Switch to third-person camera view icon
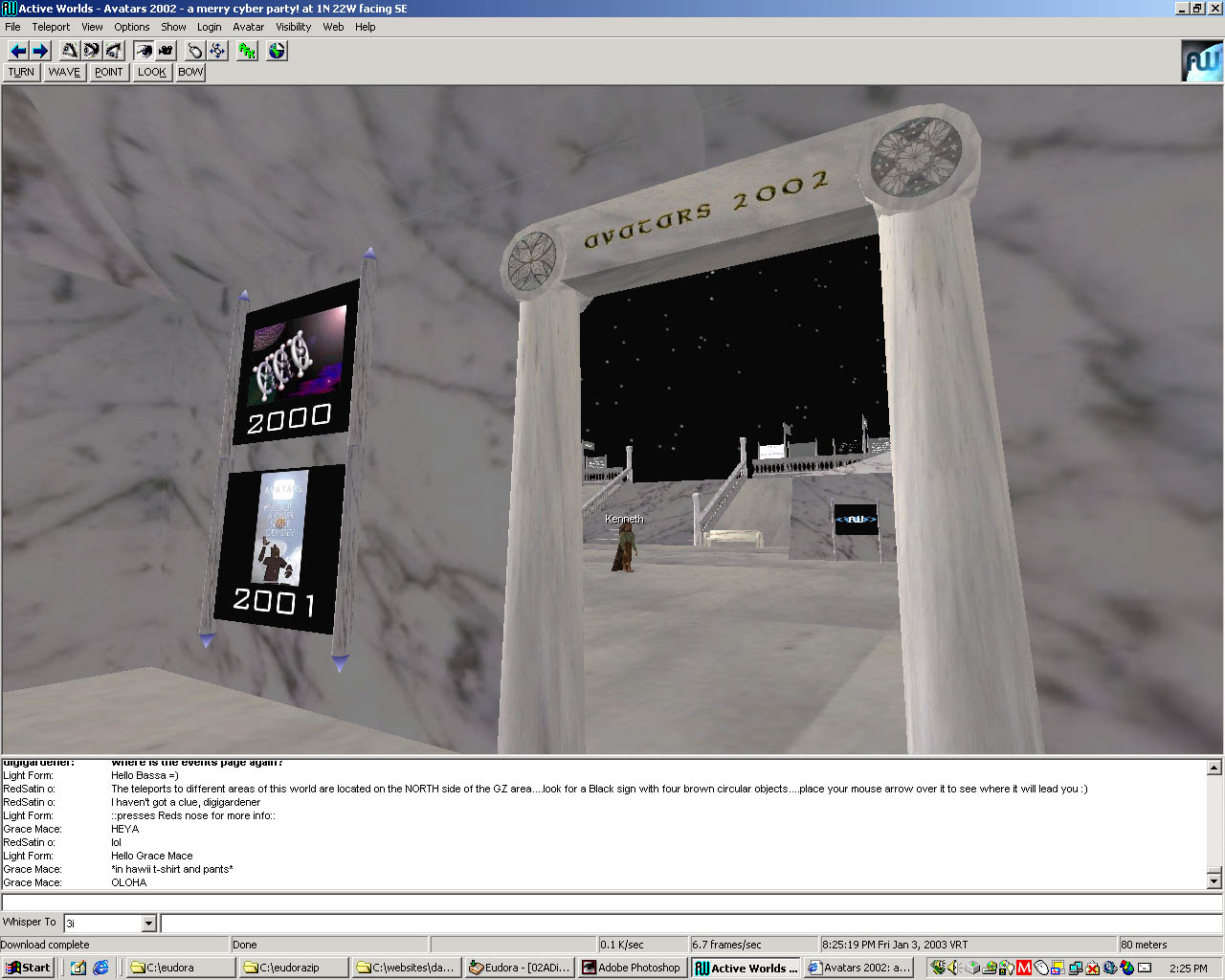 [166, 51]
